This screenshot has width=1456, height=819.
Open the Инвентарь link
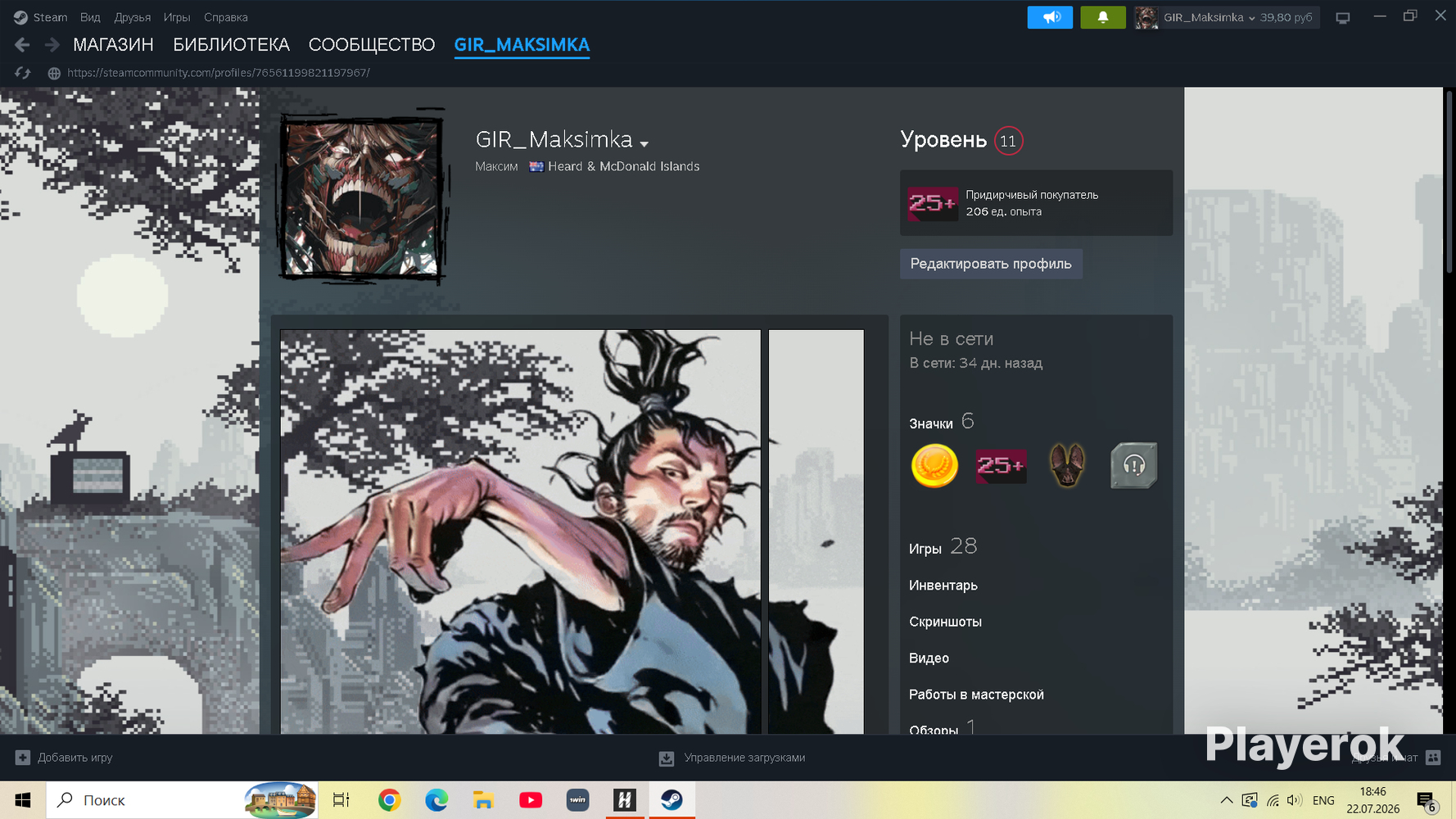pos(943,586)
